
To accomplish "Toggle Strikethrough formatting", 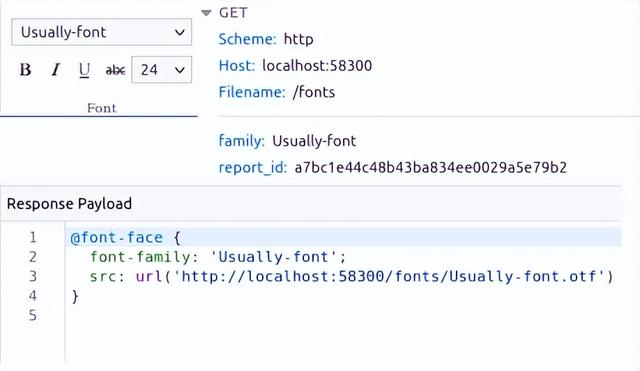I will 115,70.
